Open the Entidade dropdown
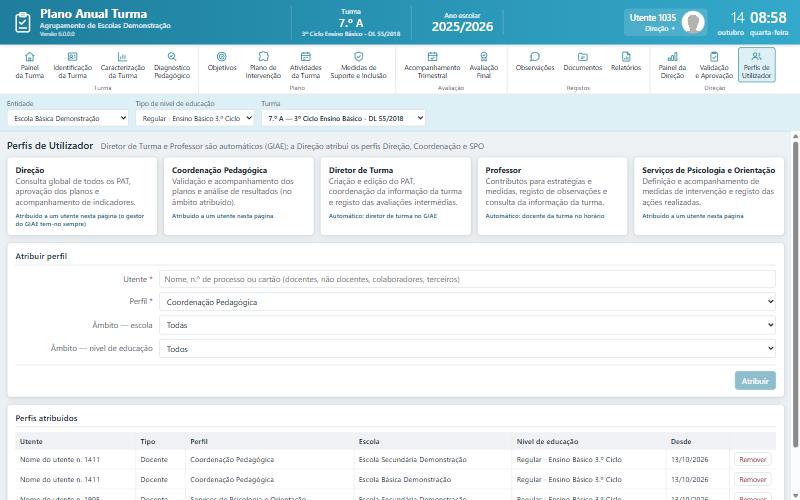 click(x=68, y=118)
